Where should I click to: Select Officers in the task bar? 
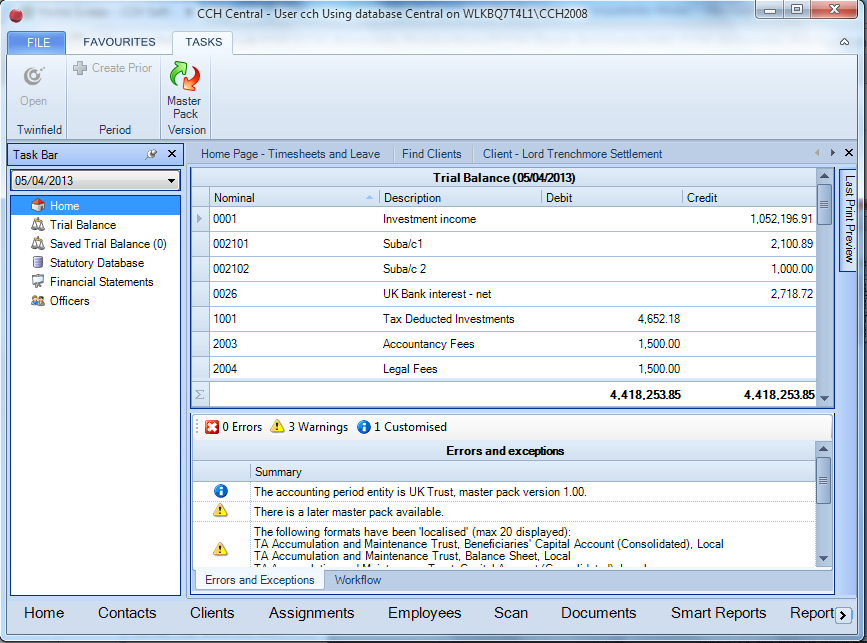(69, 301)
